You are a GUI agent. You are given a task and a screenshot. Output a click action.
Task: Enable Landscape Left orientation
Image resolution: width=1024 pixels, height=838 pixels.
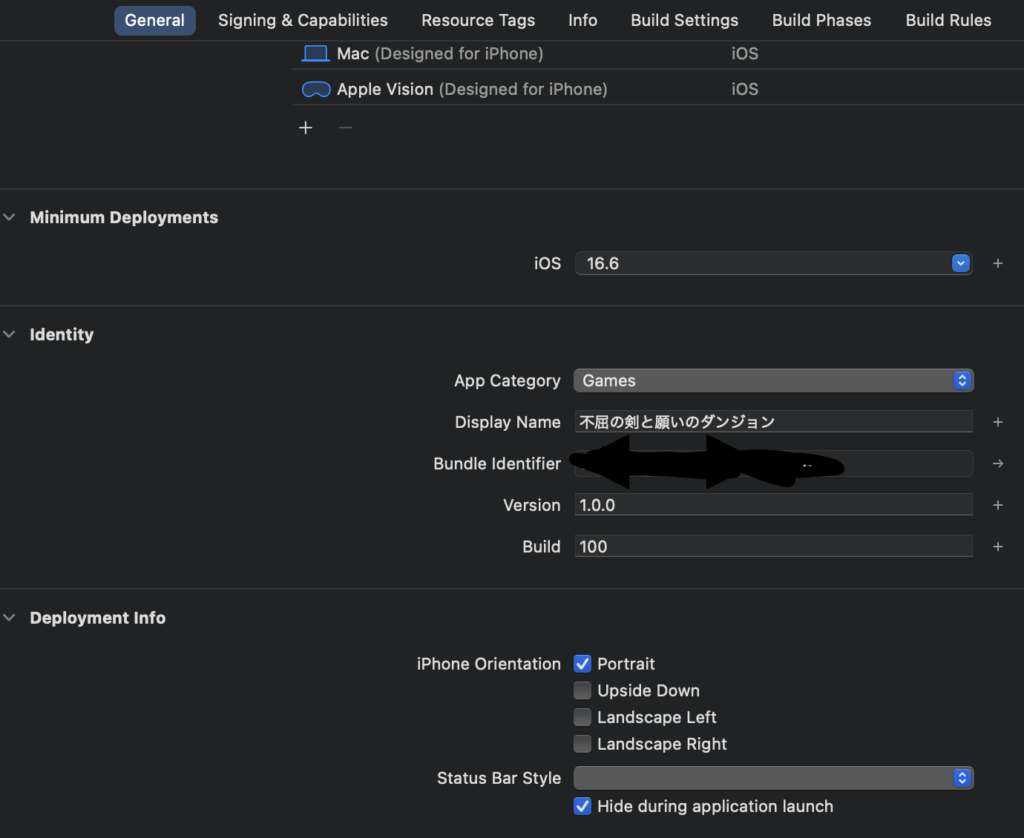coord(582,718)
